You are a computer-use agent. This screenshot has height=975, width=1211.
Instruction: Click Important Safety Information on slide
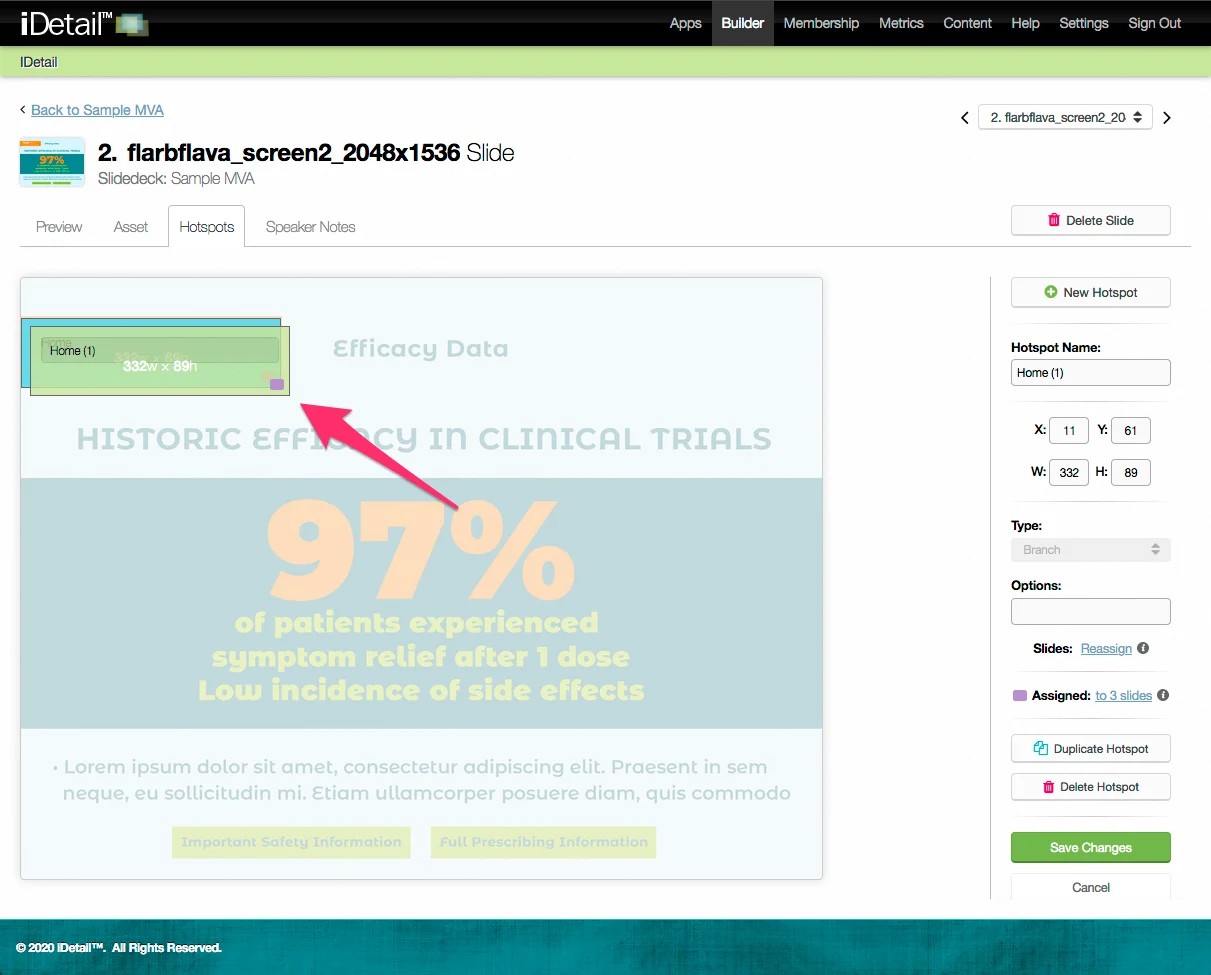click(291, 842)
